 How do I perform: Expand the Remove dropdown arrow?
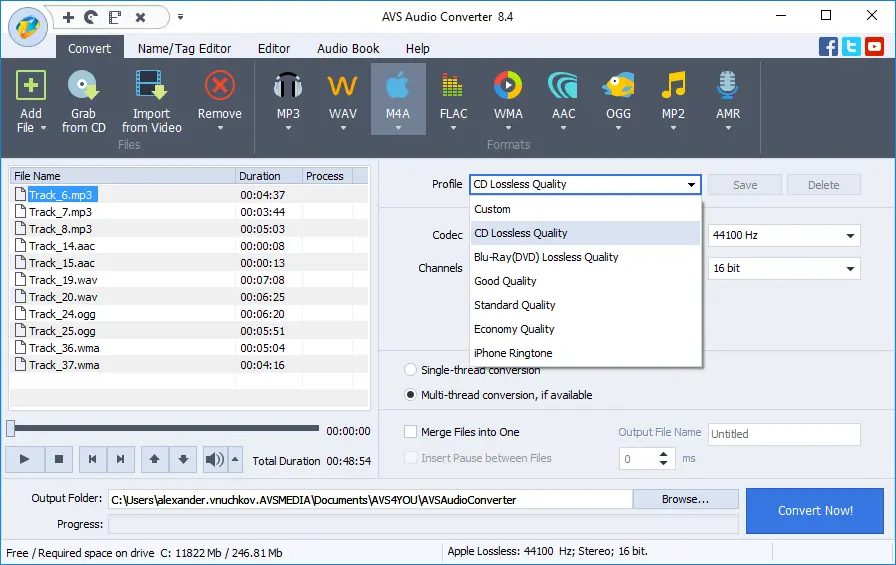pyautogui.click(x=220, y=129)
